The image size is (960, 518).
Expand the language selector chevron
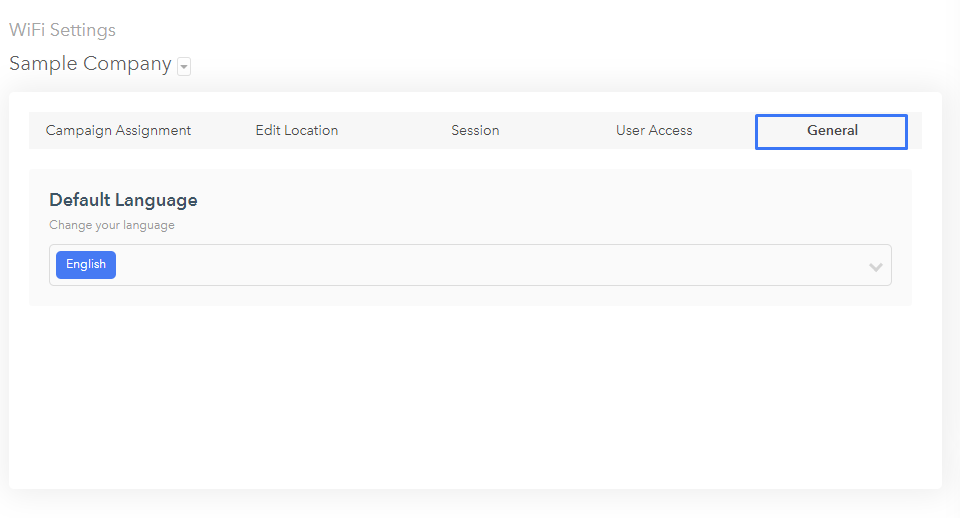coord(876,267)
